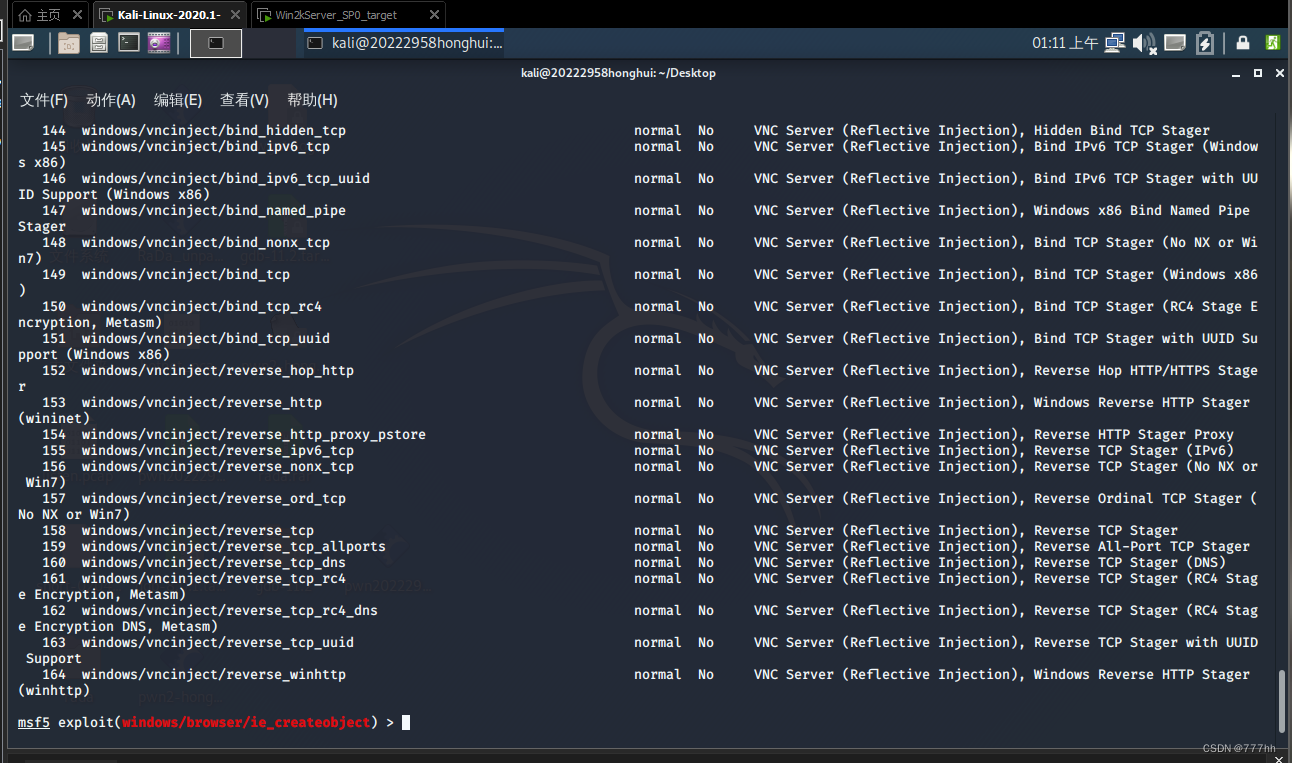Open the network connections tray icon
This screenshot has width=1292, height=763.
[x=1114, y=43]
